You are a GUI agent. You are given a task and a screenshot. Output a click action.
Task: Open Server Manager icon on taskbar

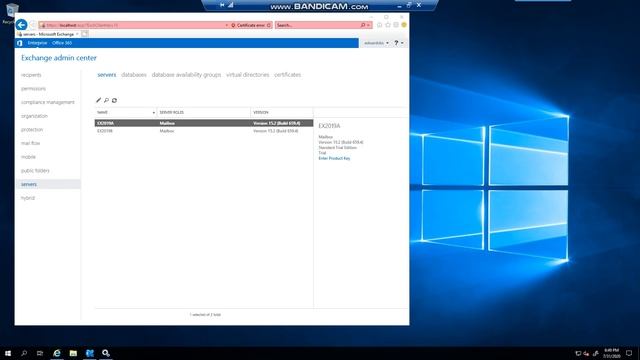point(90,353)
